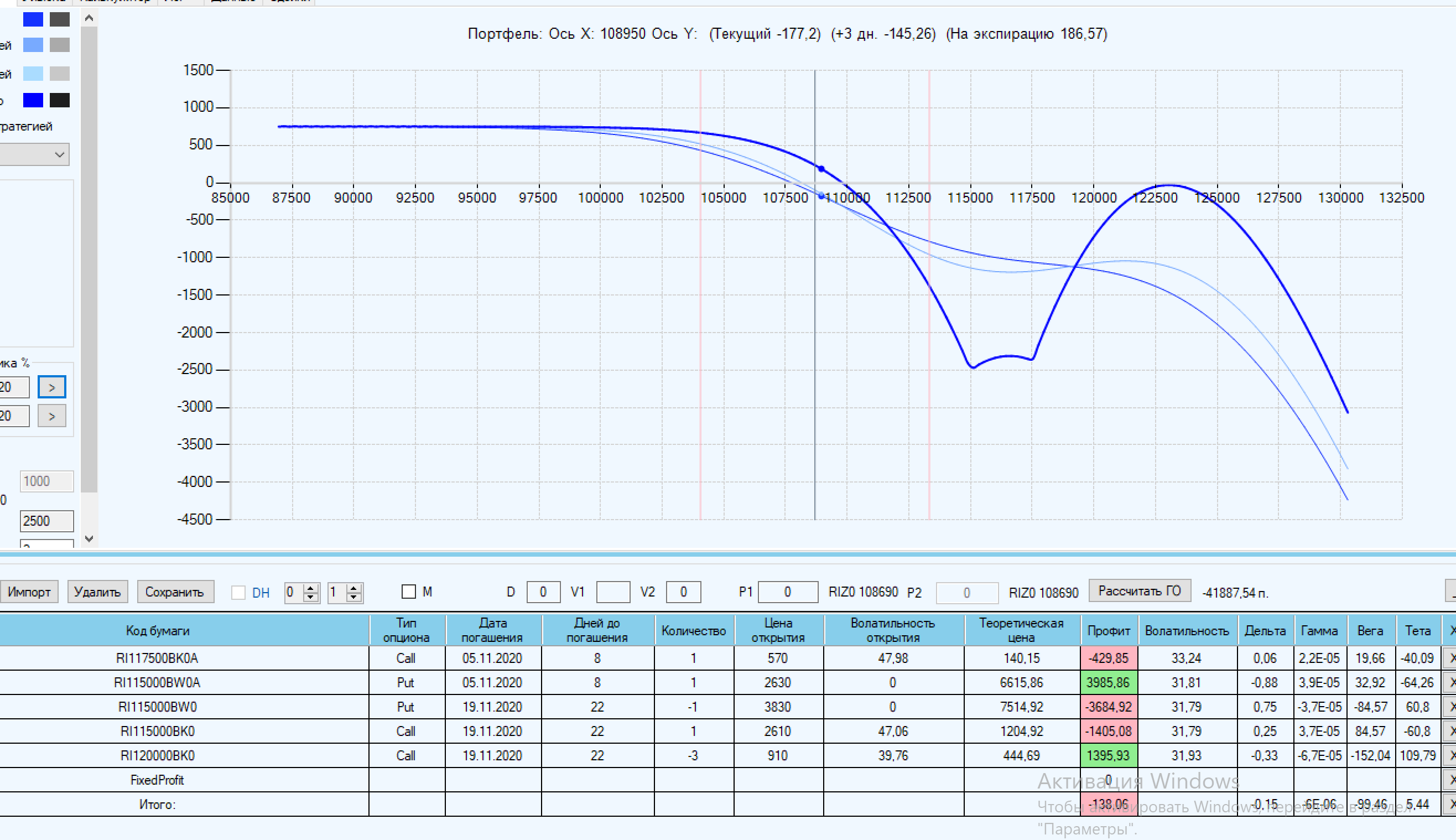Click the left panel scrollbar up arrow
The image size is (1456, 840).
coord(89,18)
